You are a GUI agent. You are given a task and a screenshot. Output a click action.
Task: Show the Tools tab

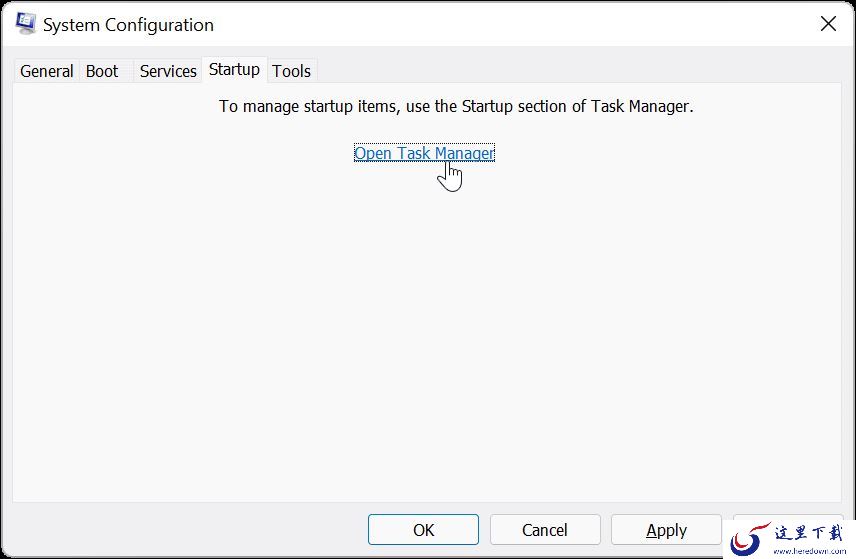pyautogui.click(x=292, y=71)
